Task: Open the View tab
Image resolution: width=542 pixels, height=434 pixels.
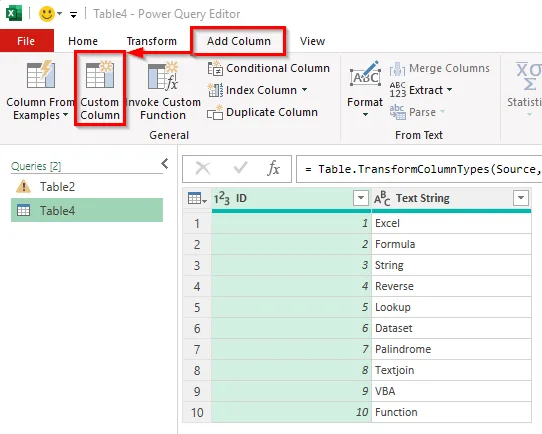Action: 312,41
